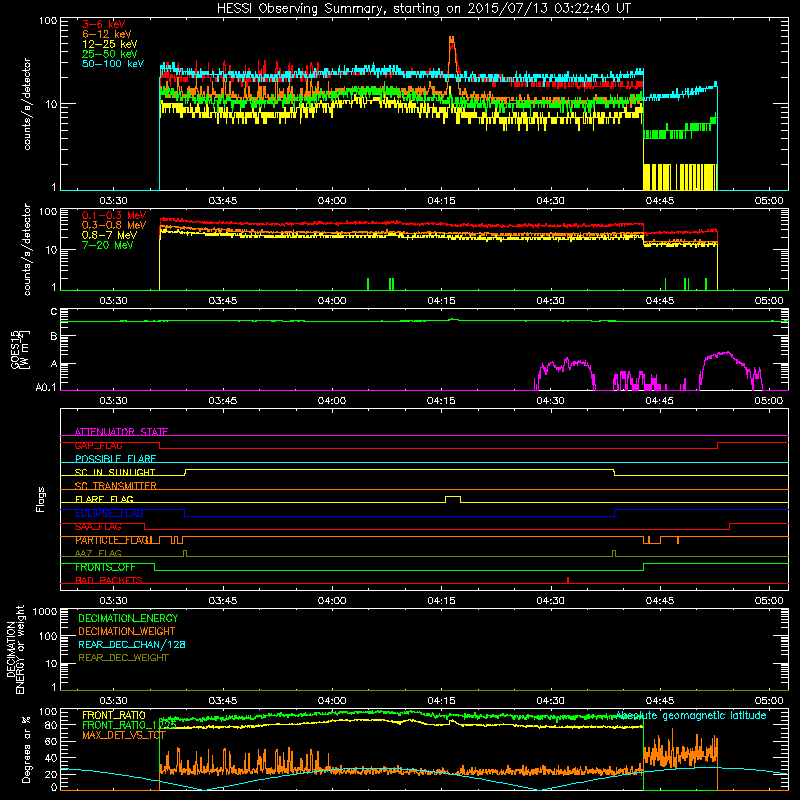Select the 6-12 keV legend label
This screenshot has width=800, height=800.
[107, 34]
